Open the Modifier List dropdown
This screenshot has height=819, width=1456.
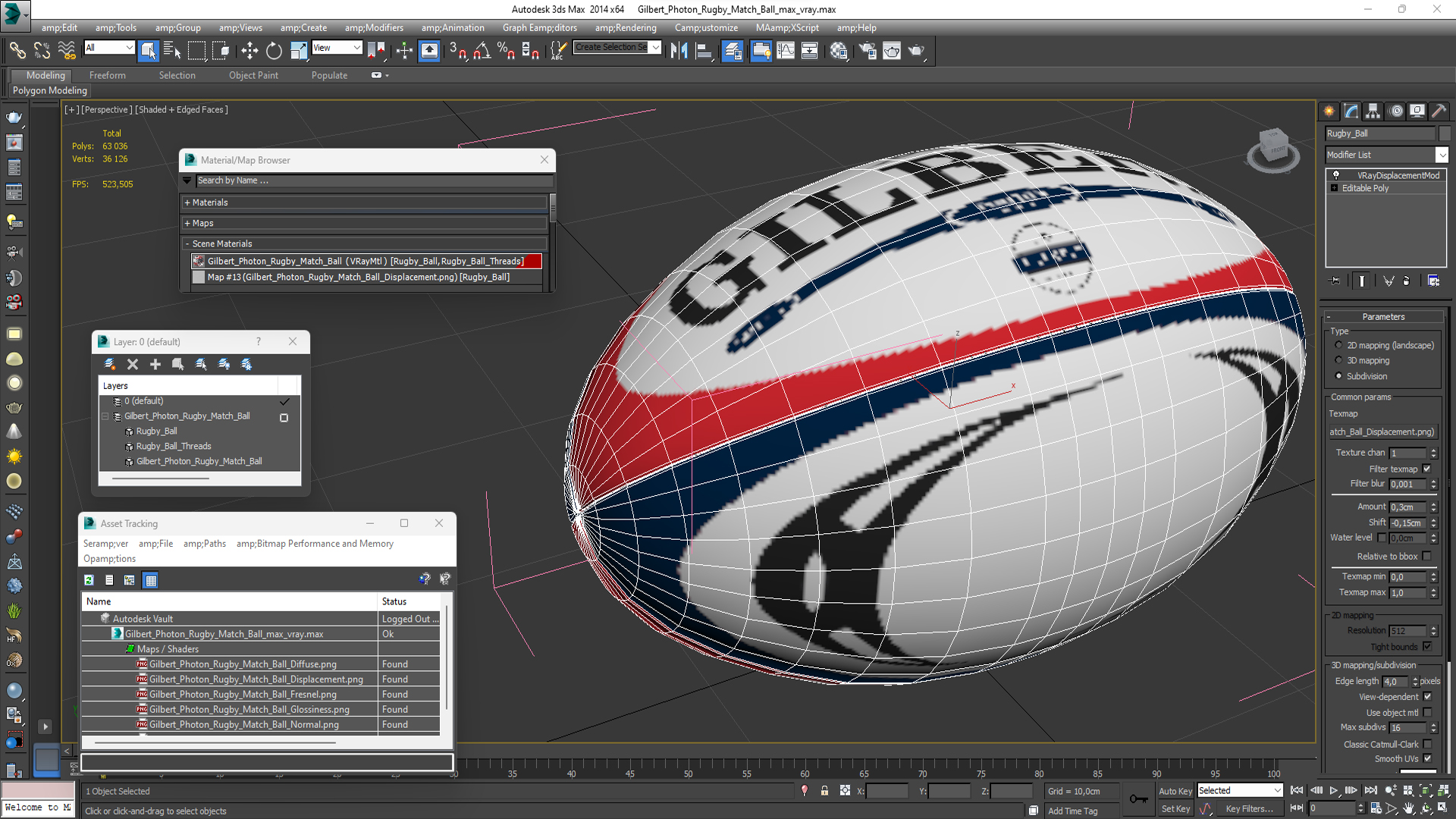coord(1442,155)
